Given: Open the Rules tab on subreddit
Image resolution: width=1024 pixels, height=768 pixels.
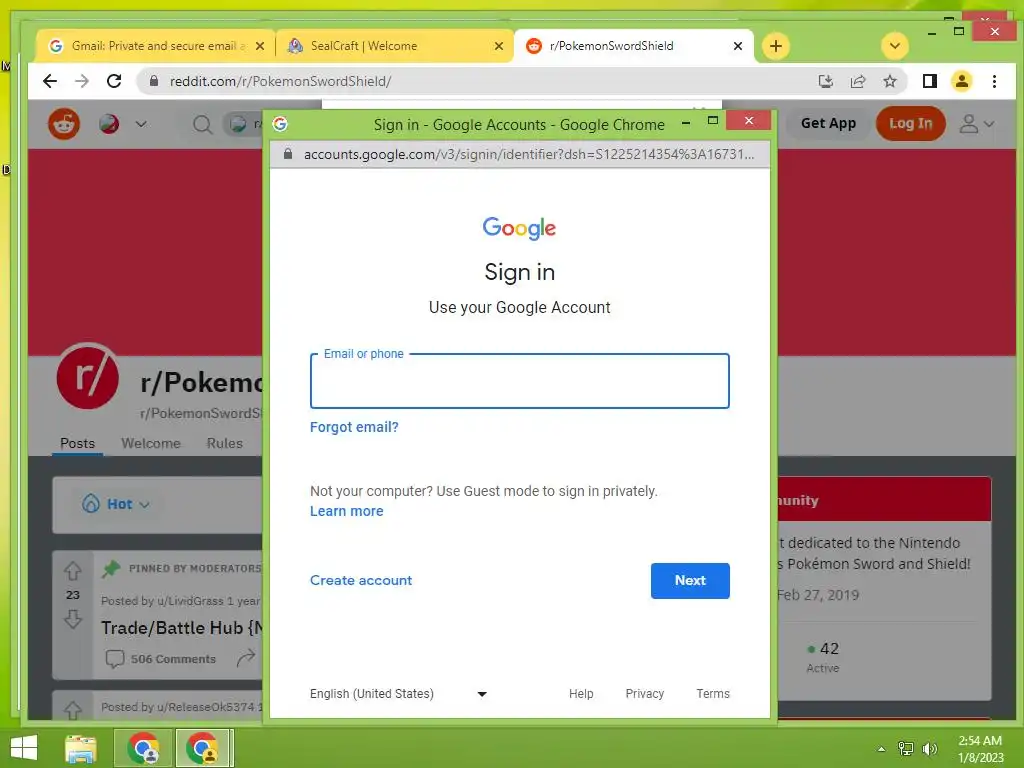Looking at the screenshot, I should pos(225,443).
